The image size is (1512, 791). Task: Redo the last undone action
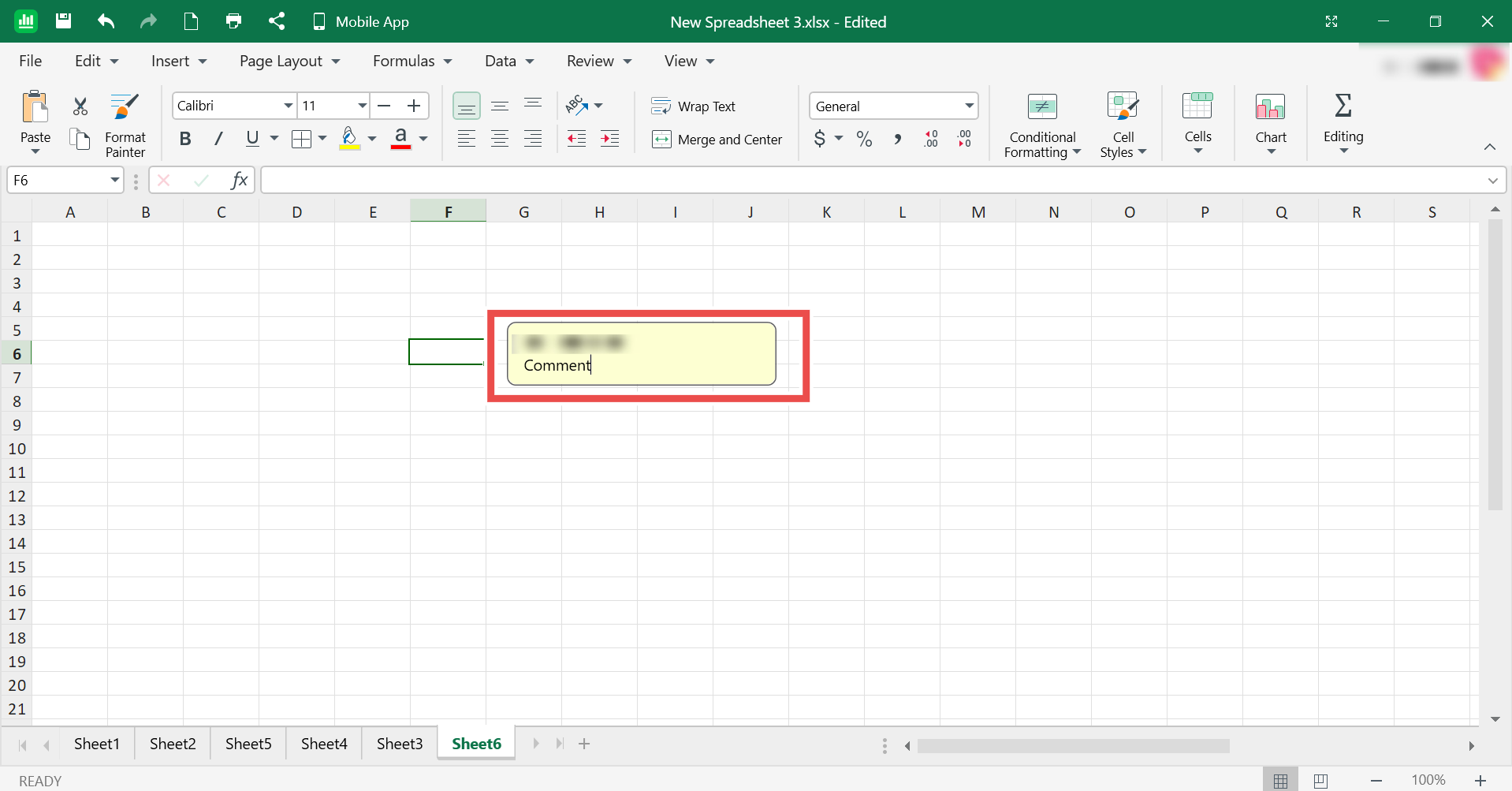148,21
